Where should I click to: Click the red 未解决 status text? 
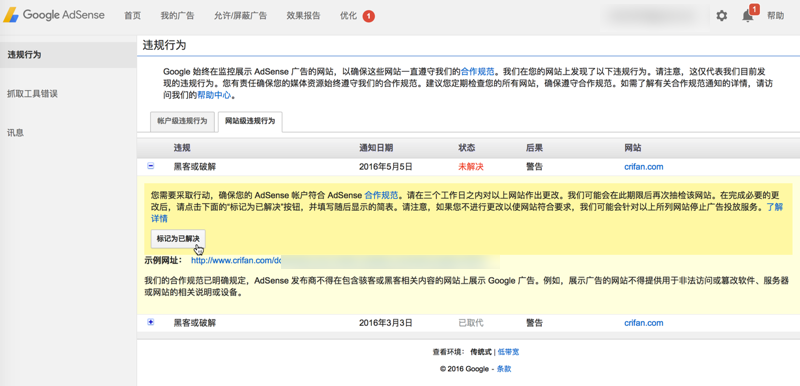(470, 167)
